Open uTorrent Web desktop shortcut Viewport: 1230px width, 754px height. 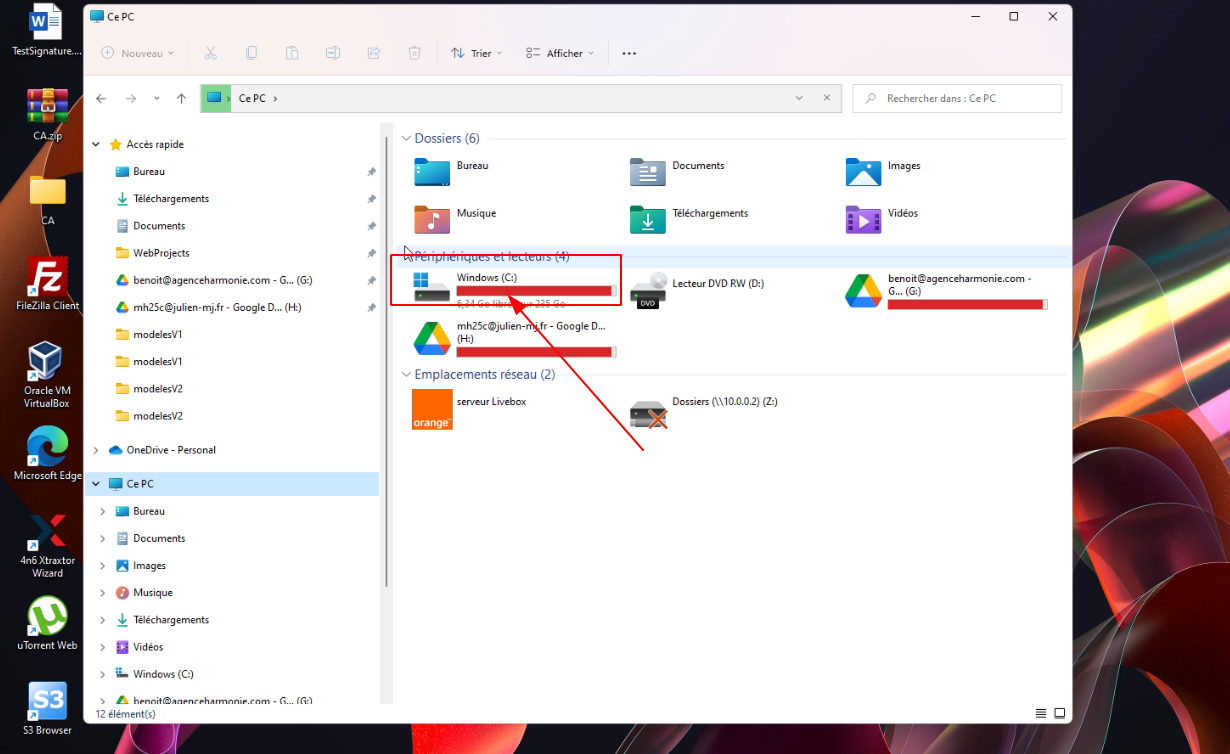click(47, 624)
